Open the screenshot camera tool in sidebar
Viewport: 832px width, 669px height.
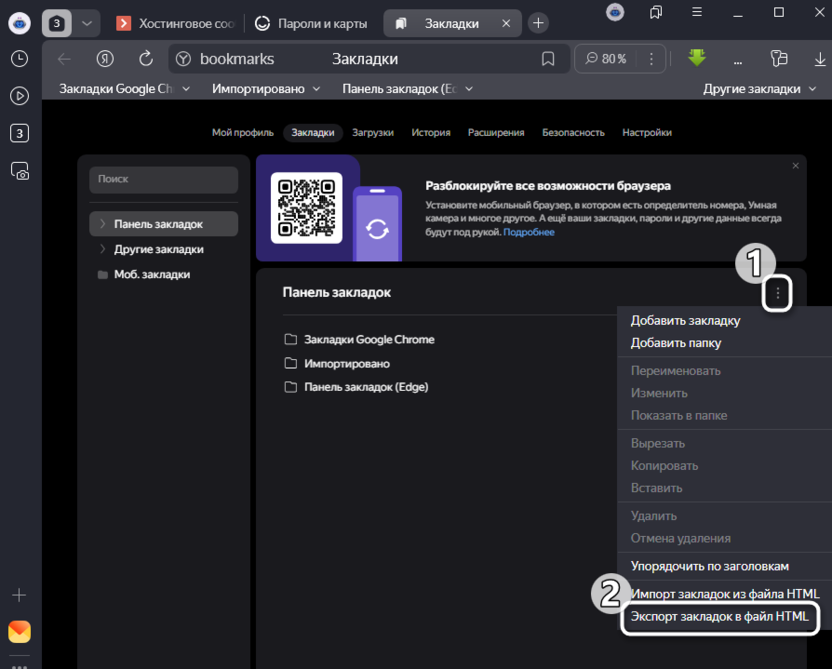pos(19,171)
